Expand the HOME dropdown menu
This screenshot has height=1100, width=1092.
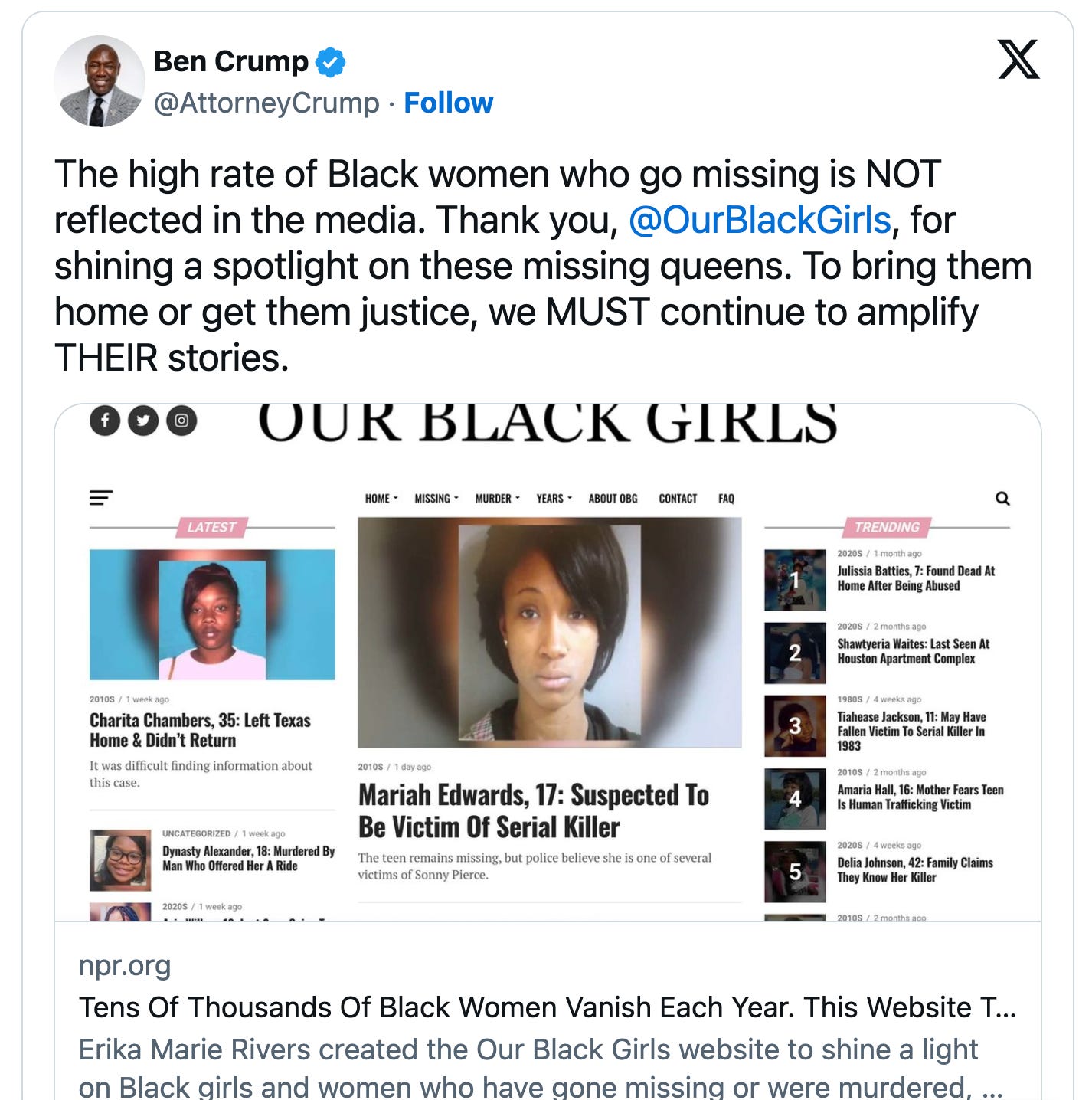pos(381,499)
